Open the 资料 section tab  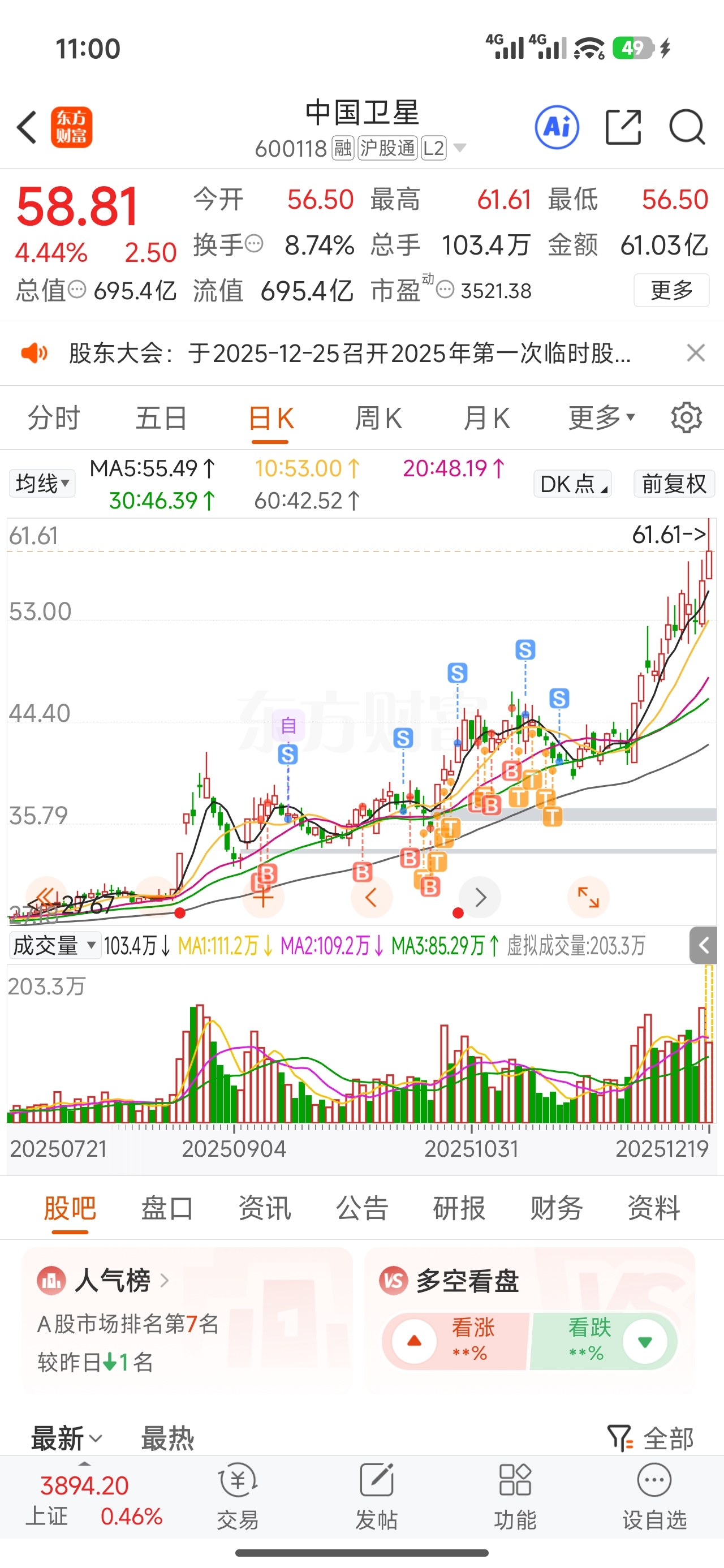654,1208
